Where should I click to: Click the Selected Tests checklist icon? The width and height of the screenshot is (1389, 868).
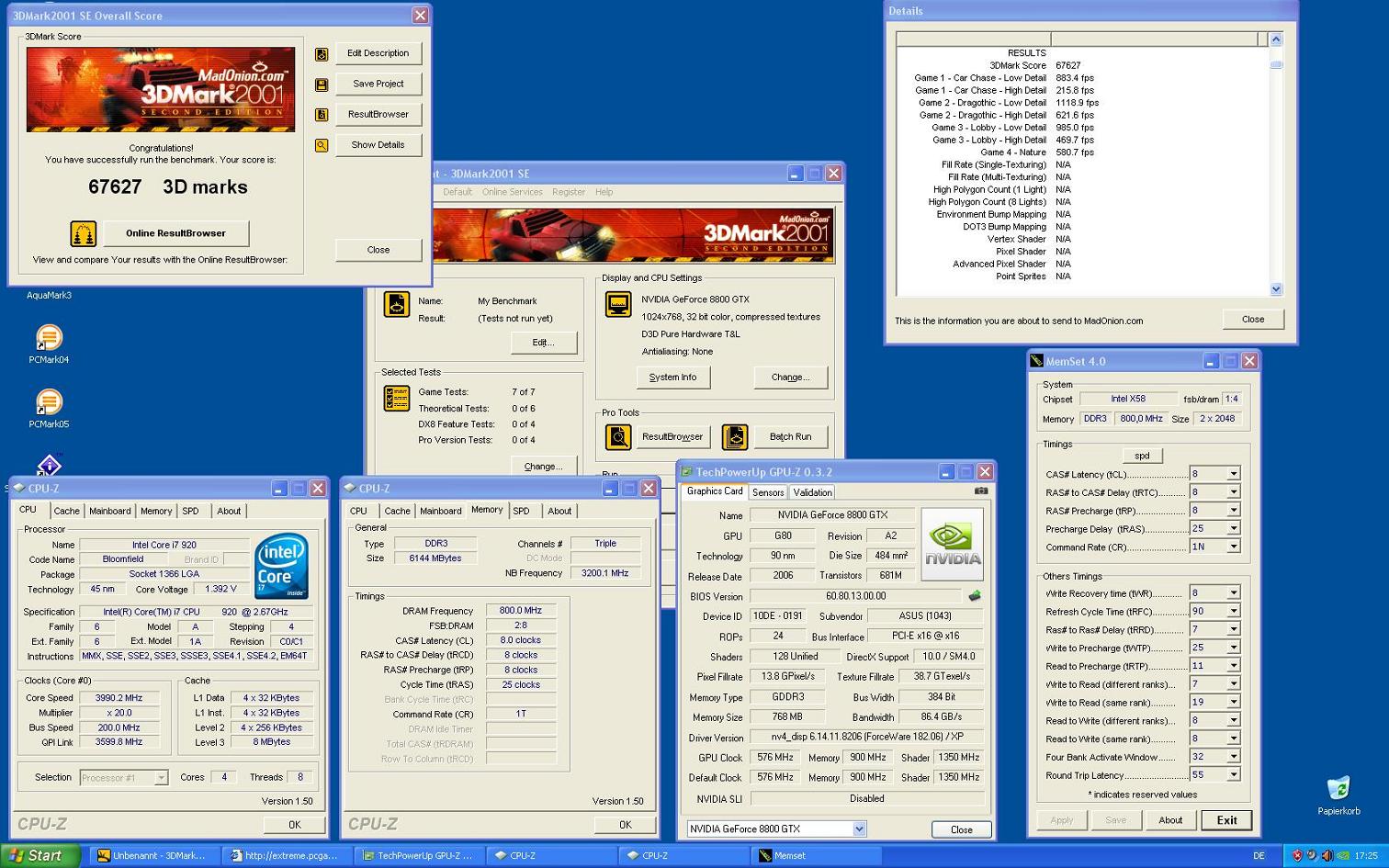397,399
